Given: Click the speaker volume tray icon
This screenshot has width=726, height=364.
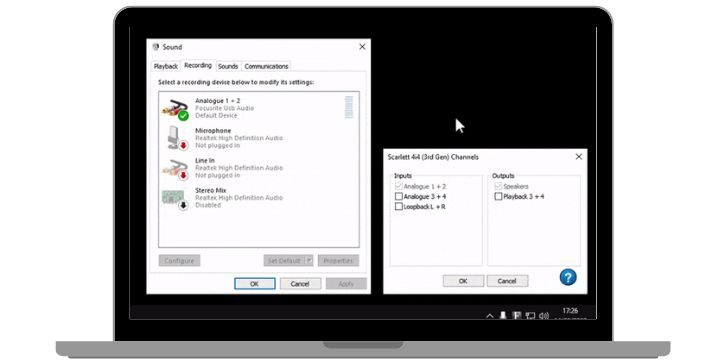Looking at the screenshot, I should (x=544, y=315).
